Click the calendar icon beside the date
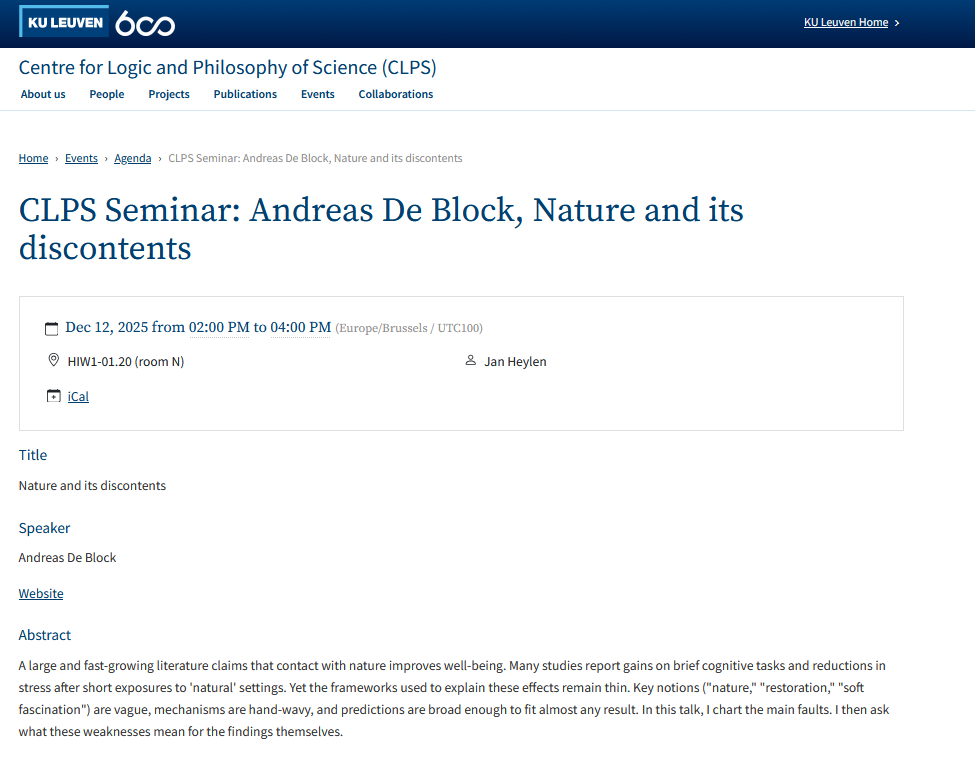Screen dimensions: 975x775 52,328
